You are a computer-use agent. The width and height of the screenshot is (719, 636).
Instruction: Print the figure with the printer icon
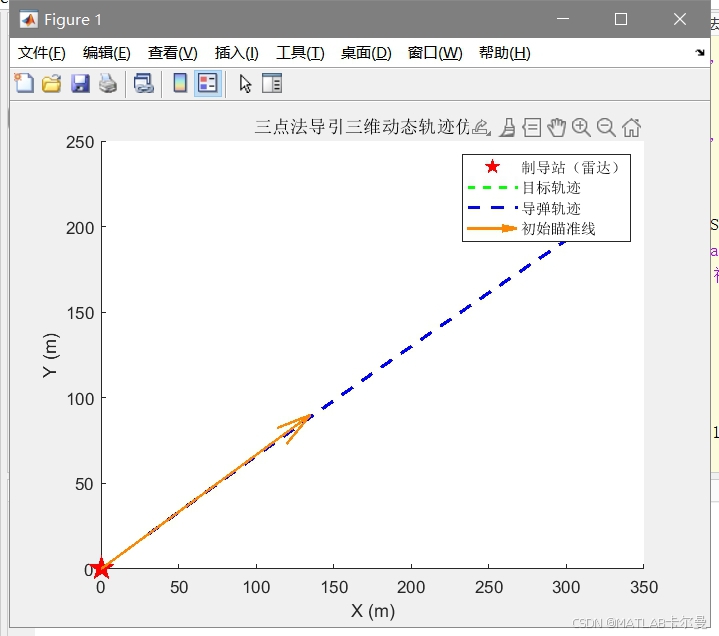[108, 83]
